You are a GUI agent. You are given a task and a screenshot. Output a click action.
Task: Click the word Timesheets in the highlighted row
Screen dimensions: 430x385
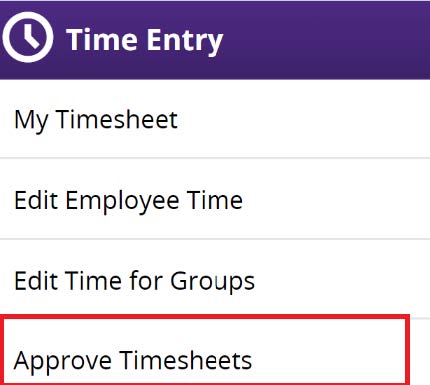coord(186,360)
